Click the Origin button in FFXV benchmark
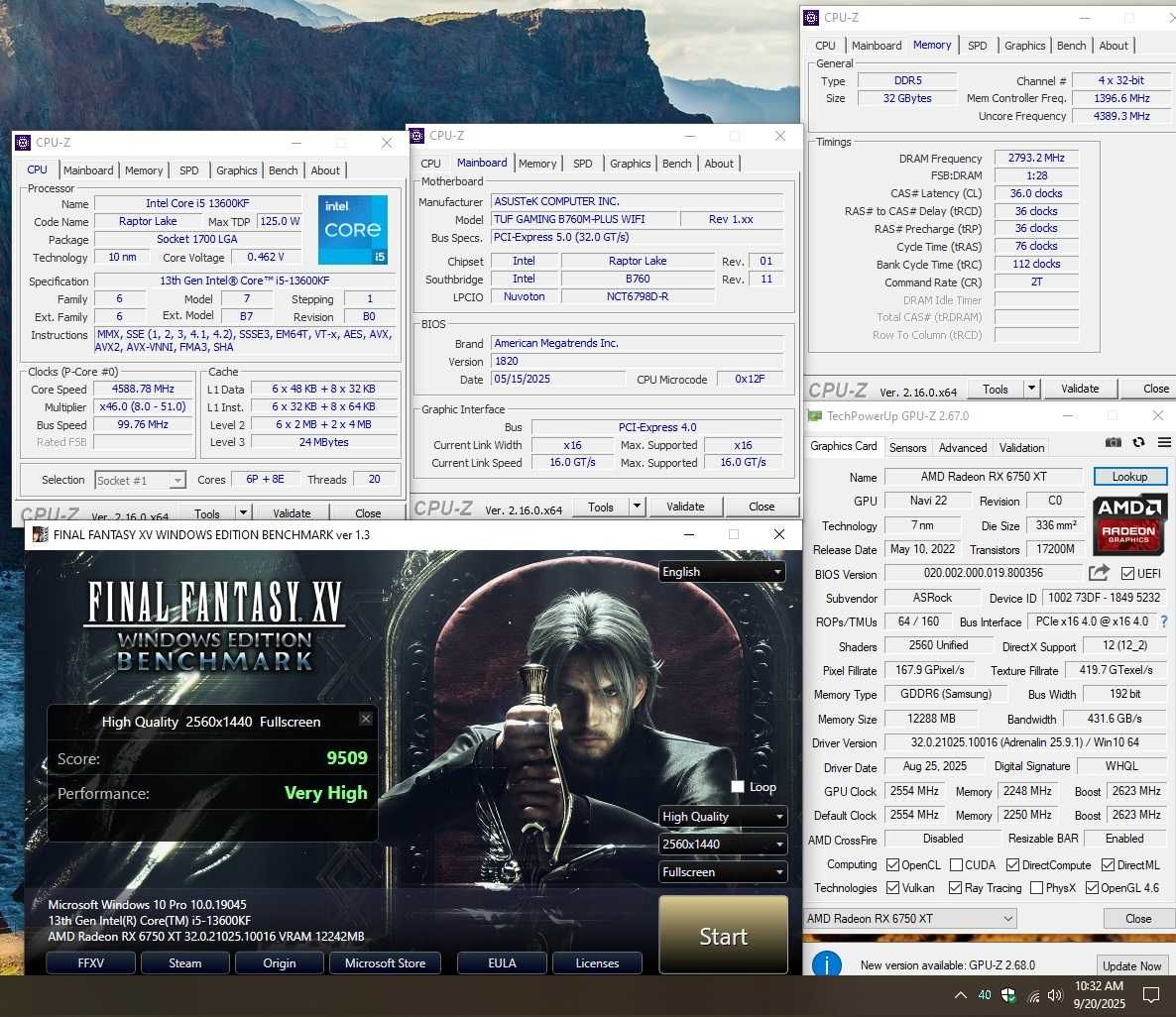Screen dimensions: 1176x1017 (279, 963)
